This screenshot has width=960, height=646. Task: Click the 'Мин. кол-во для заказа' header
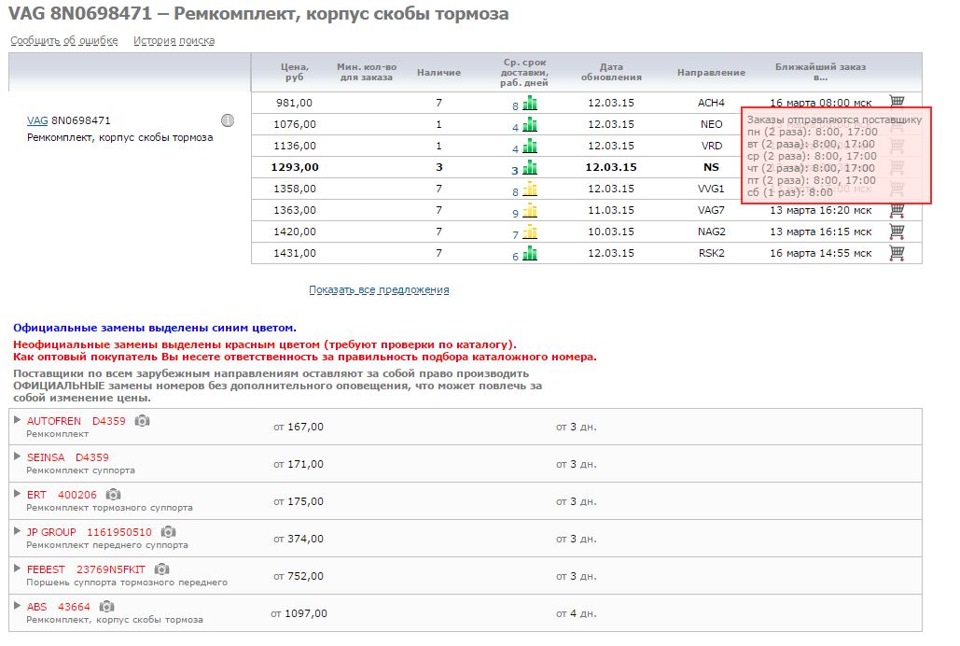[367, 72]
